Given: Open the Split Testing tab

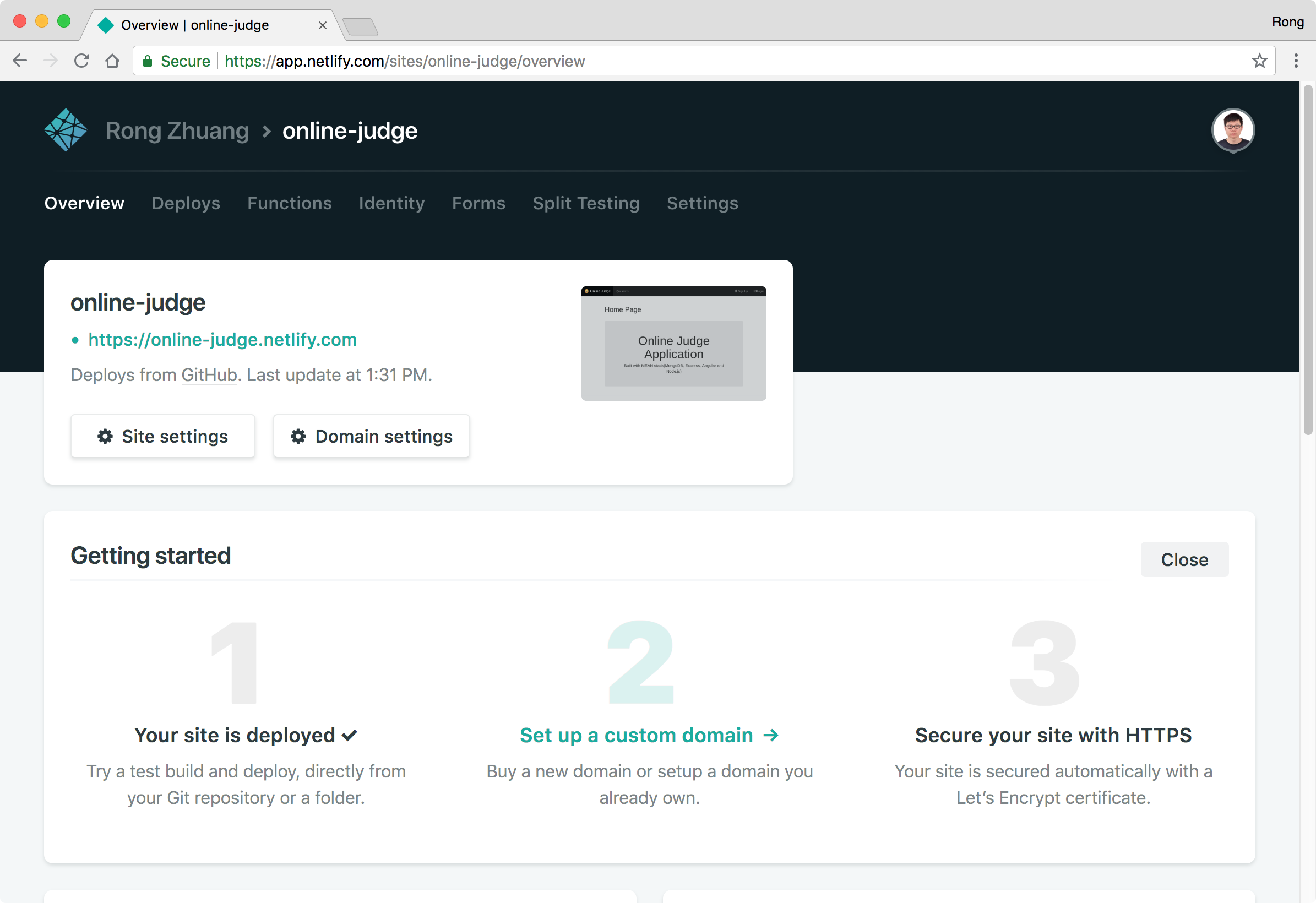Looking at the screenshot, I should pos(585,203).
